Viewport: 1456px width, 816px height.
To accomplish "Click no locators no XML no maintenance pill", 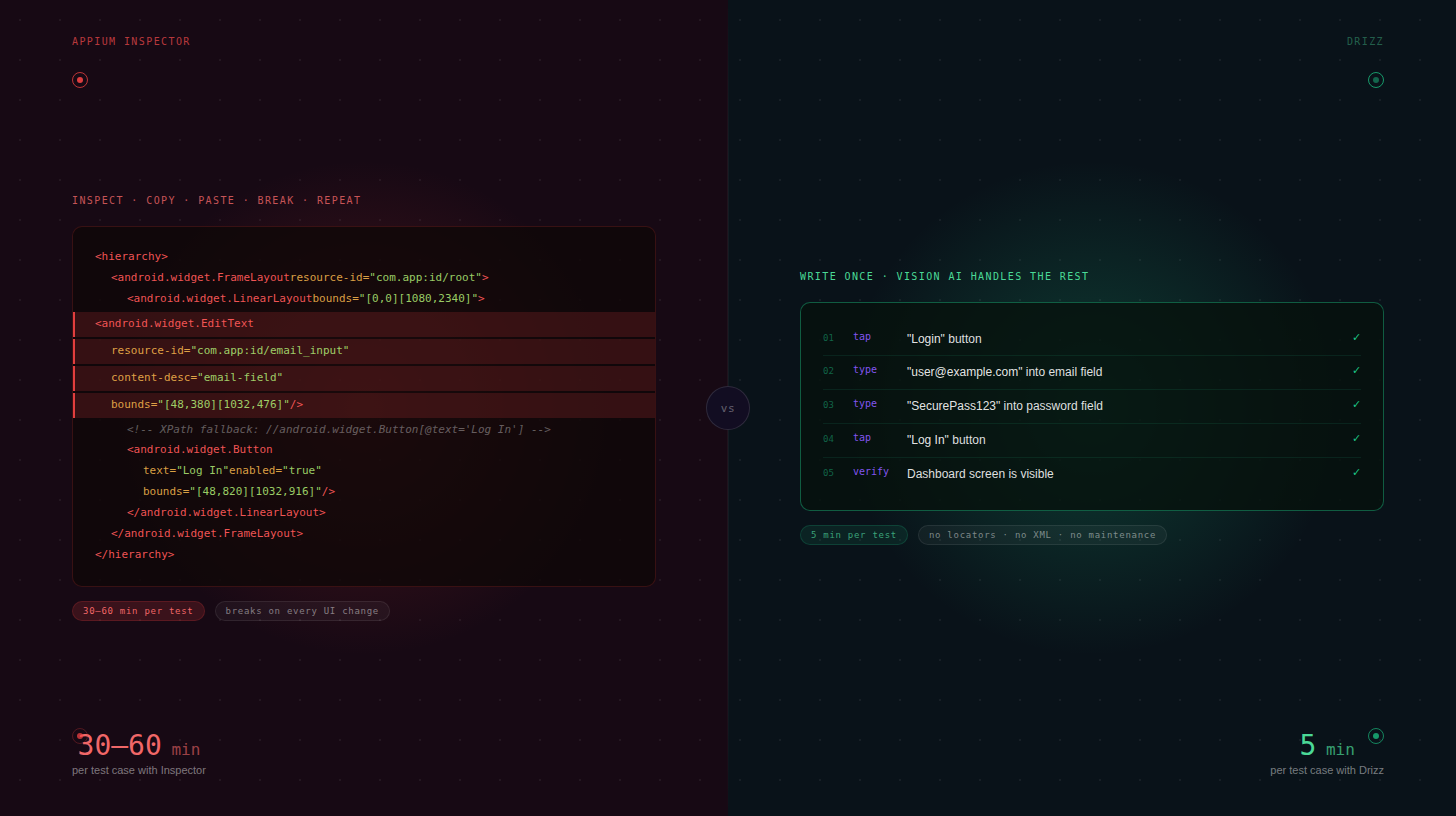I will click(x=1042, y=535).
